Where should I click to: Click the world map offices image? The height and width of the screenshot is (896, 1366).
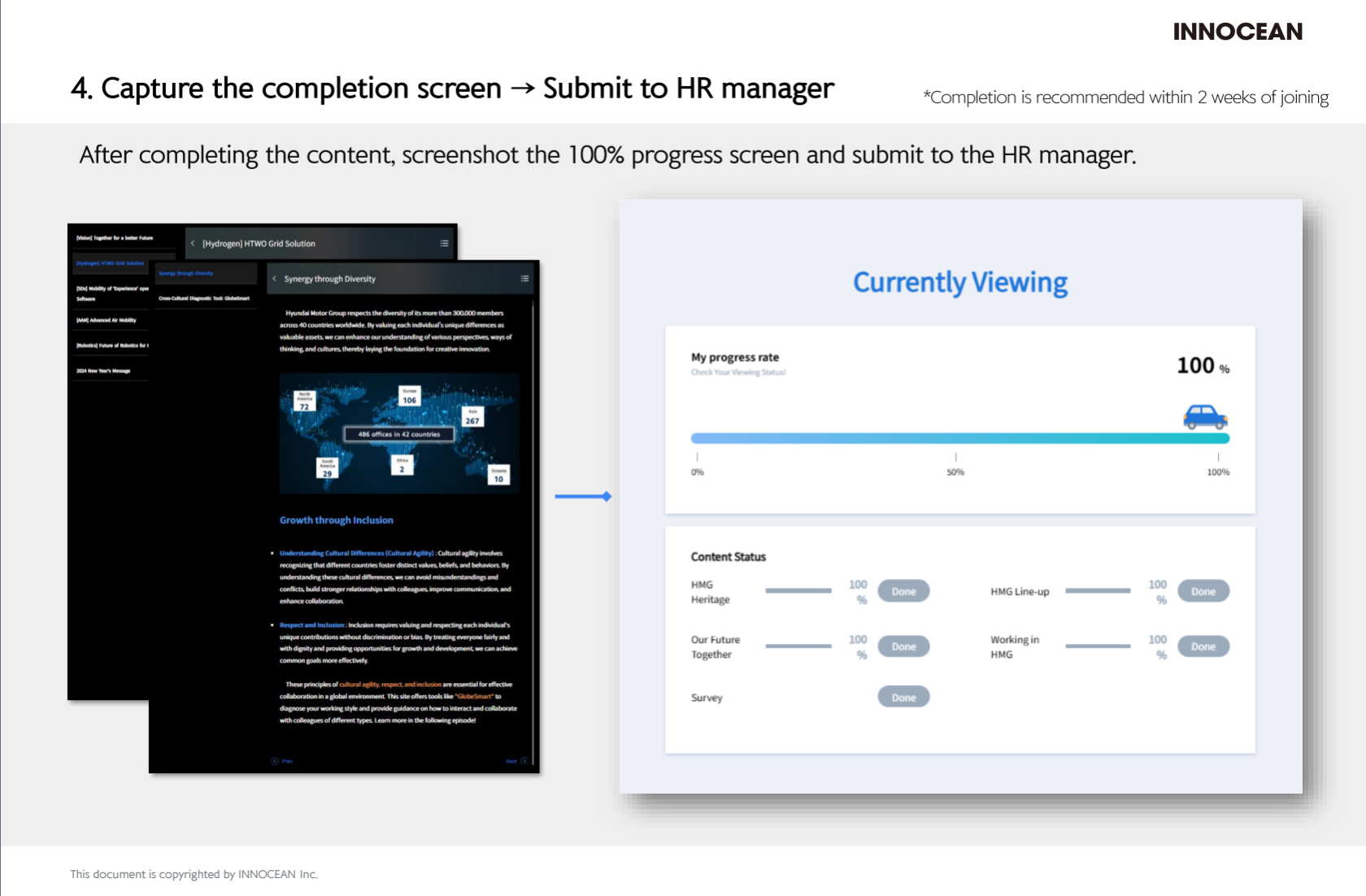coord(399,433)
